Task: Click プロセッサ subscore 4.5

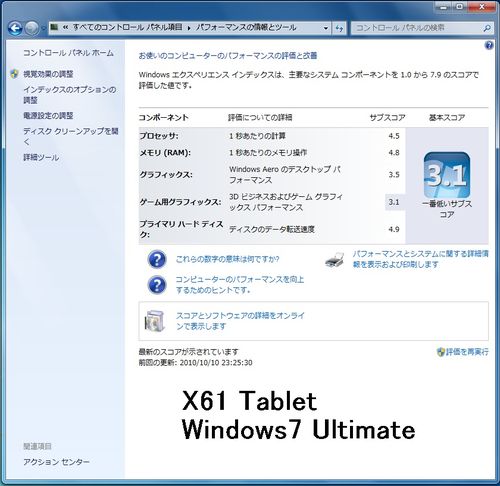Action: [394, 136]
